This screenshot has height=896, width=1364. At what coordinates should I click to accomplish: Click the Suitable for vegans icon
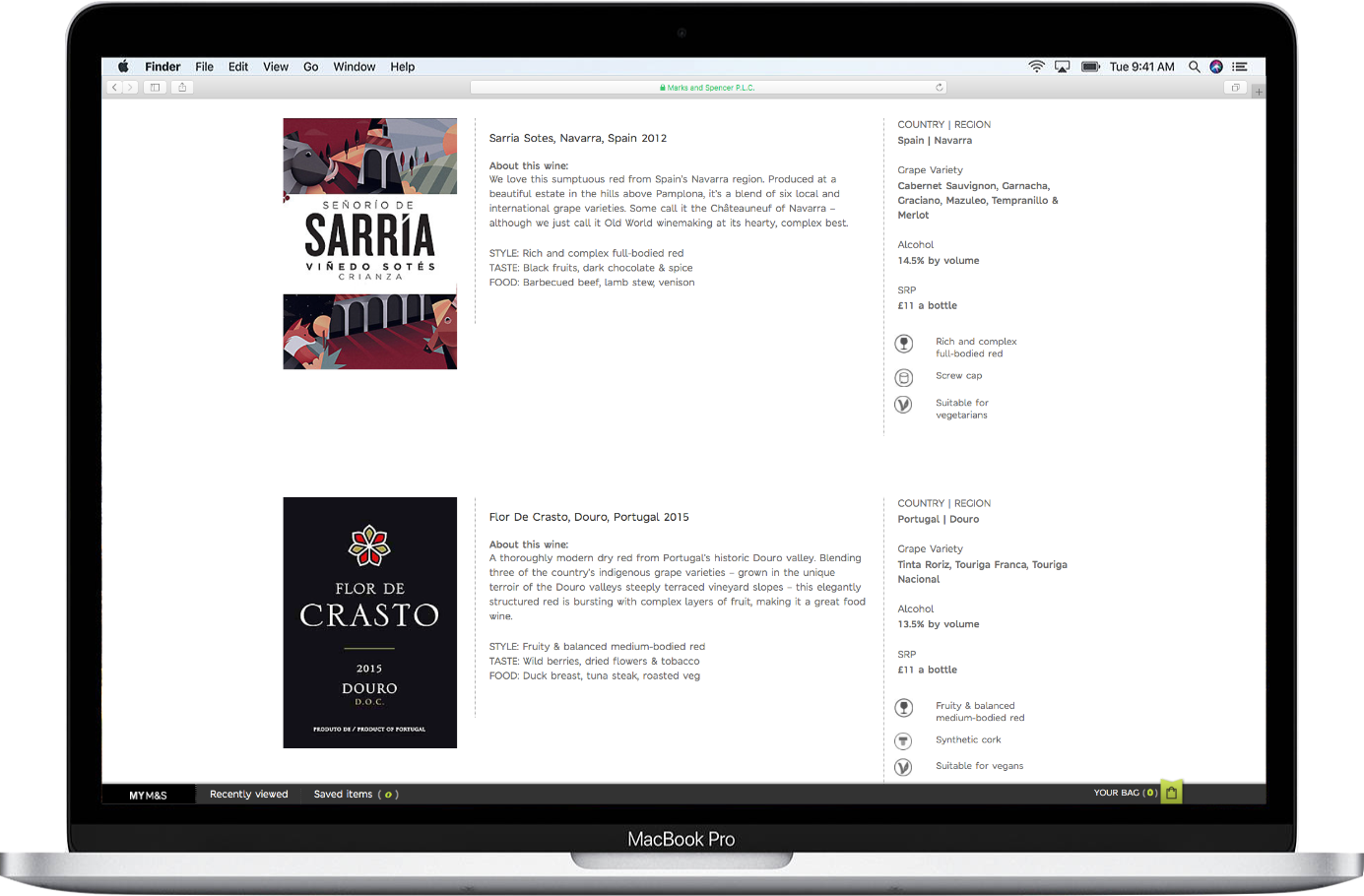903,767
